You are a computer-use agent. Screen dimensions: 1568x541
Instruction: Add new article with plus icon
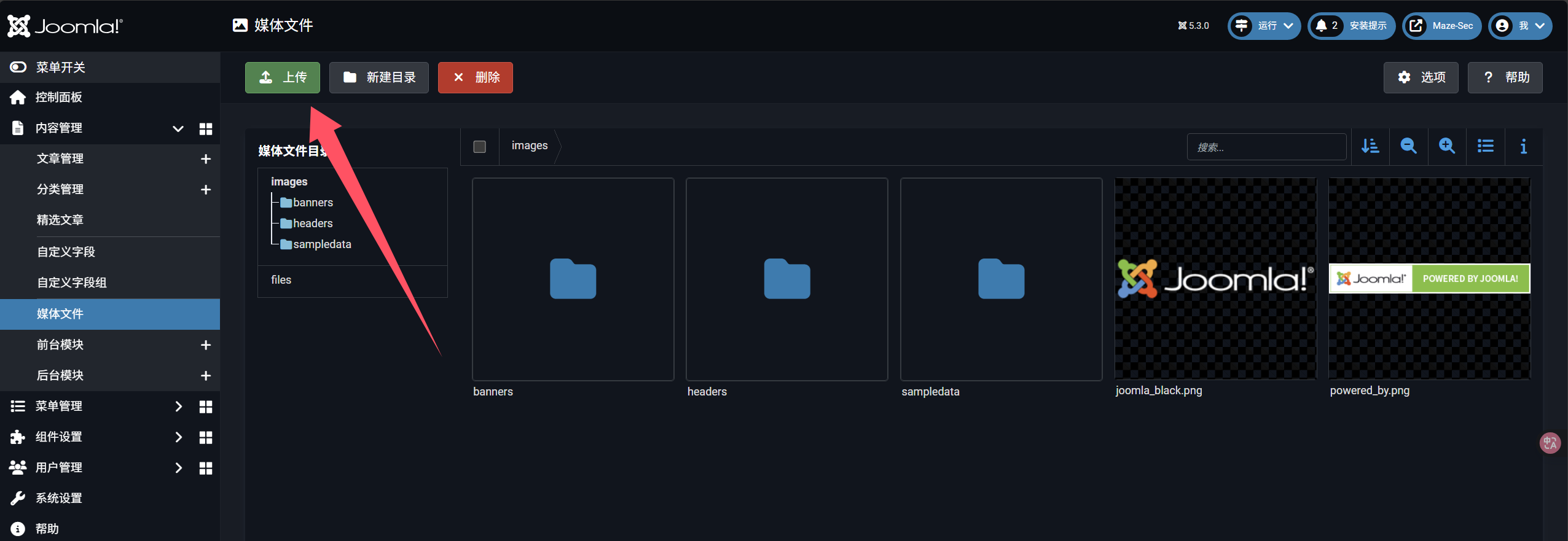click(x=206, y=159)
